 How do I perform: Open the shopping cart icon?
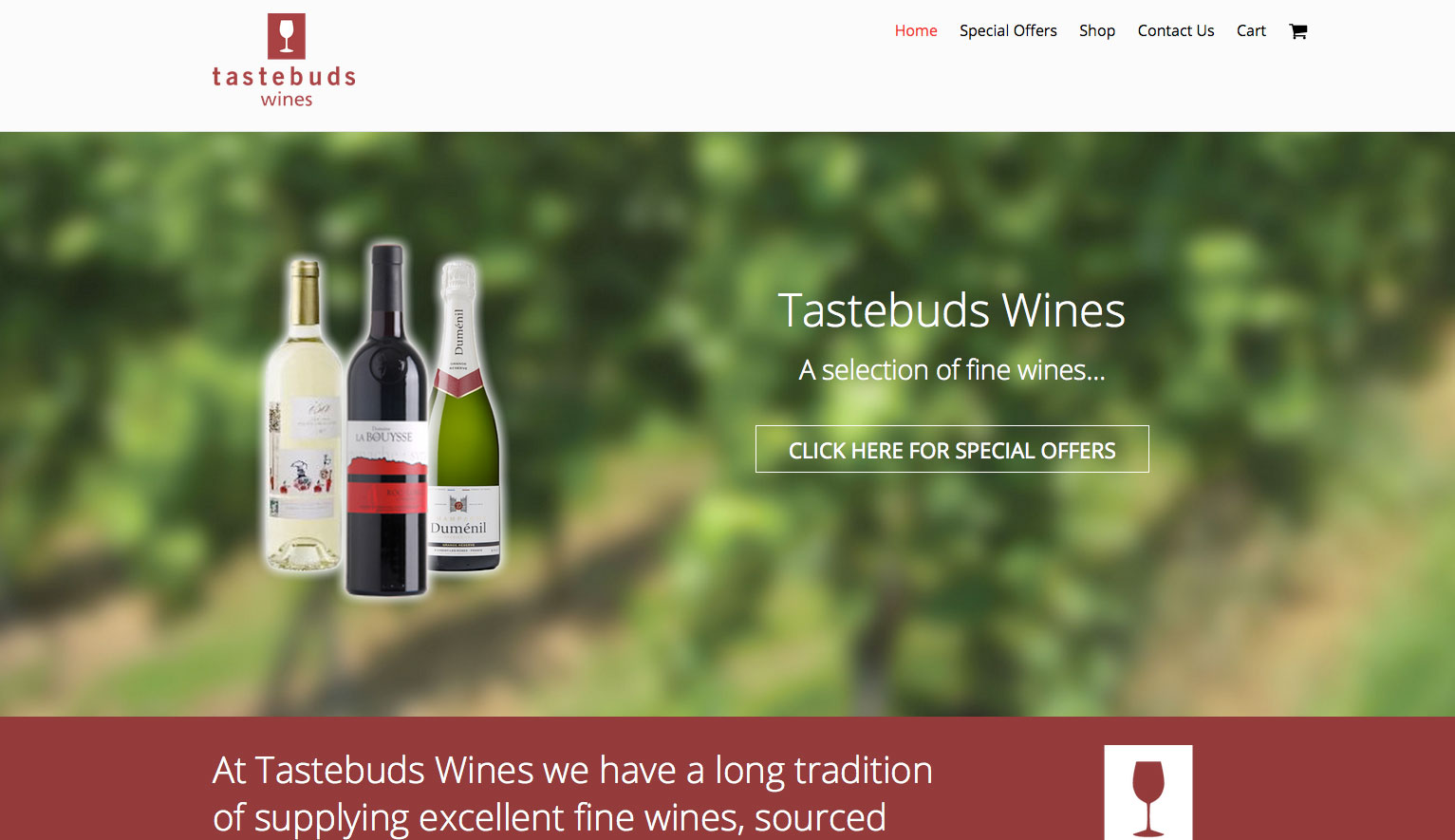(1297, 31)
